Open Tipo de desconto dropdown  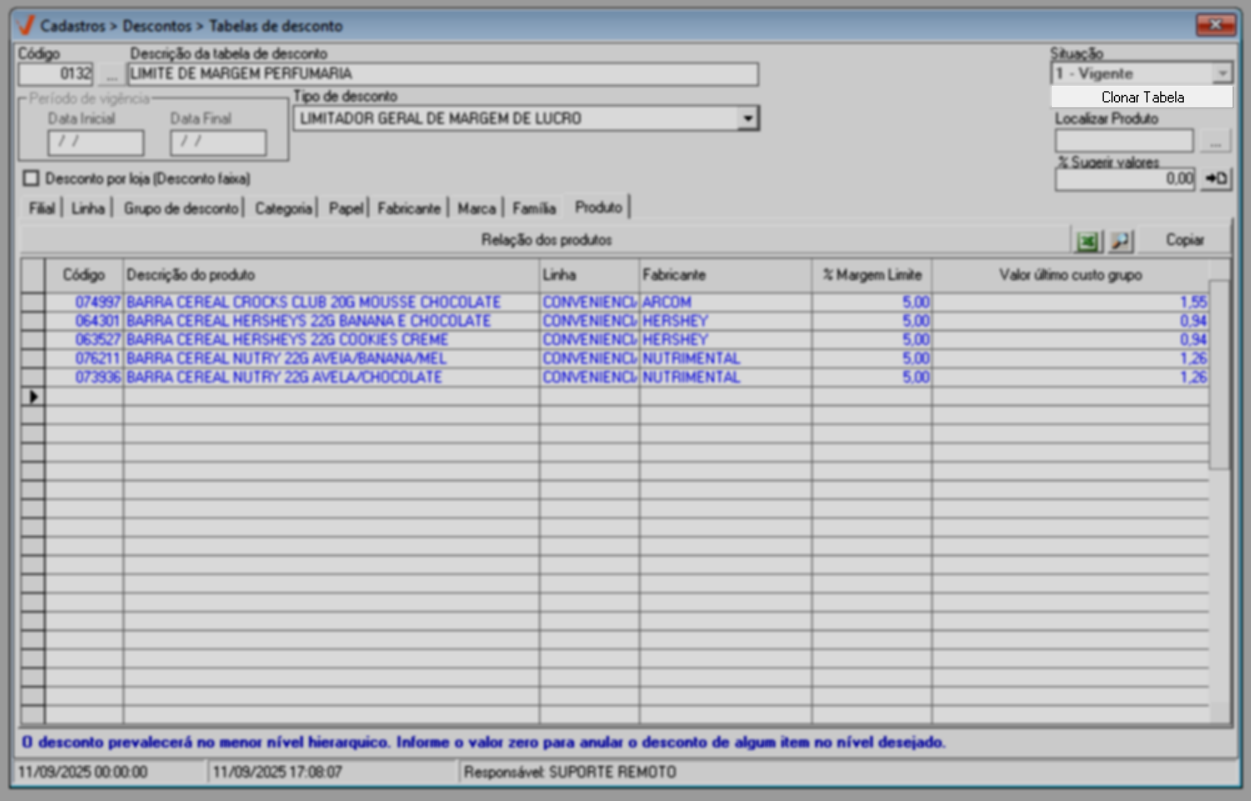coord(748,119)
